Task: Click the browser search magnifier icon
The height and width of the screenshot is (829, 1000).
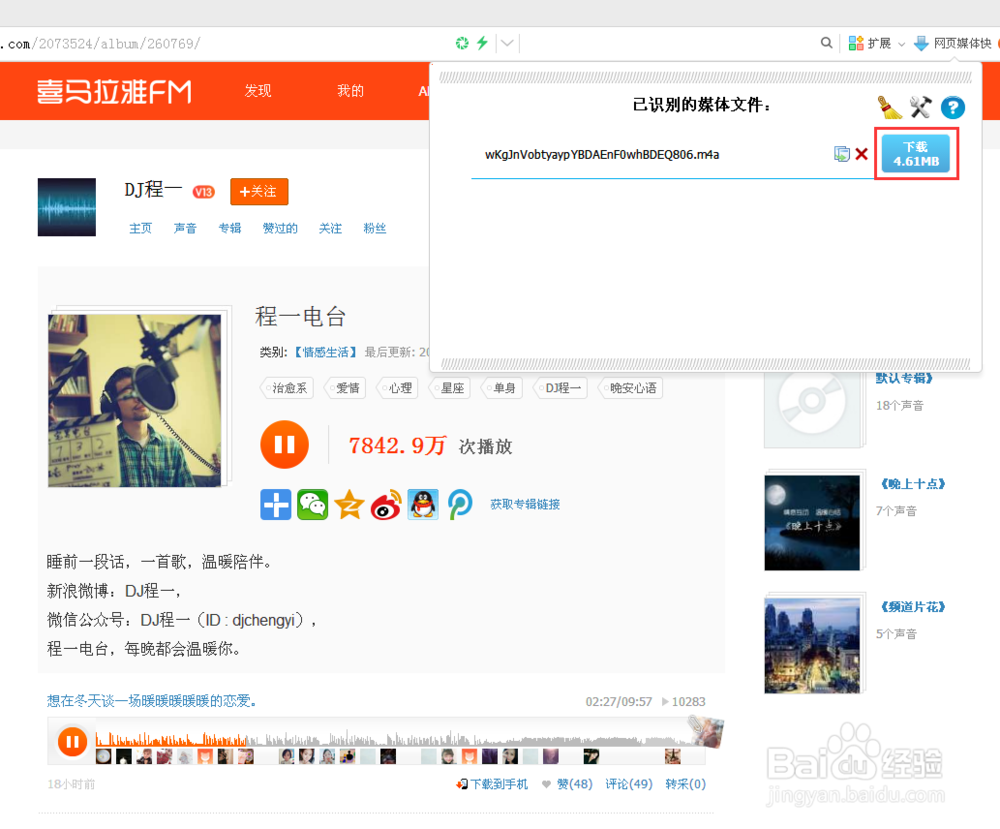Action: pos(826,43)
